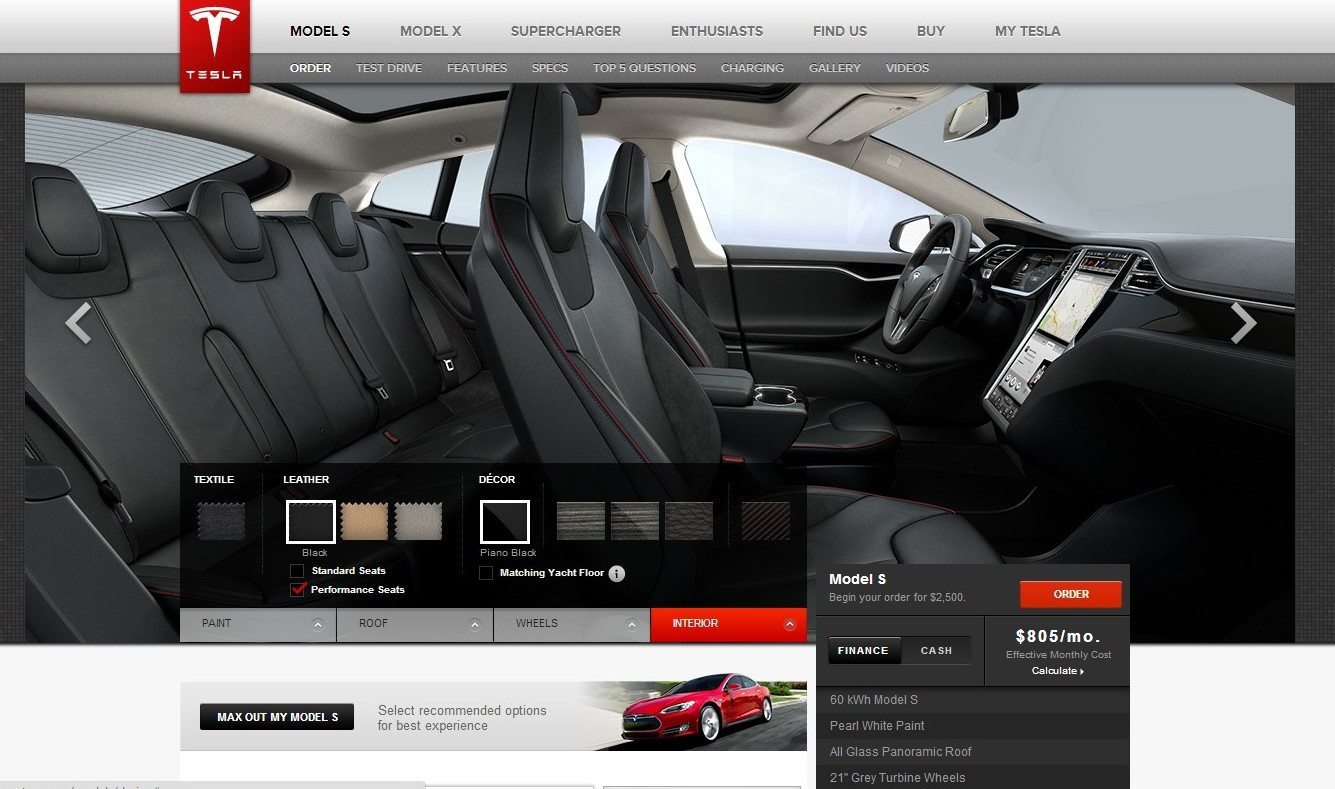This screenshot has width=1335, height=789.
Task: Go to FEATURES tab
Action: (x=477, y=68)
